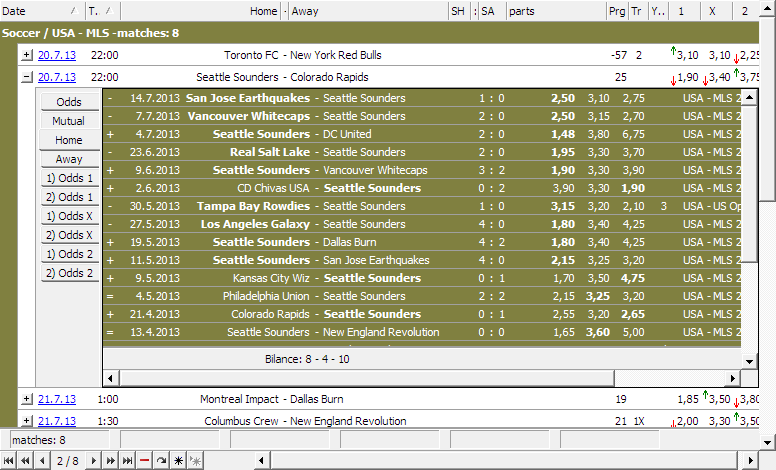Click bottom horizontal scrollbar left arrow
Image resolution: width=776 pixels, height=470 pixels.
tap(261, 461)
